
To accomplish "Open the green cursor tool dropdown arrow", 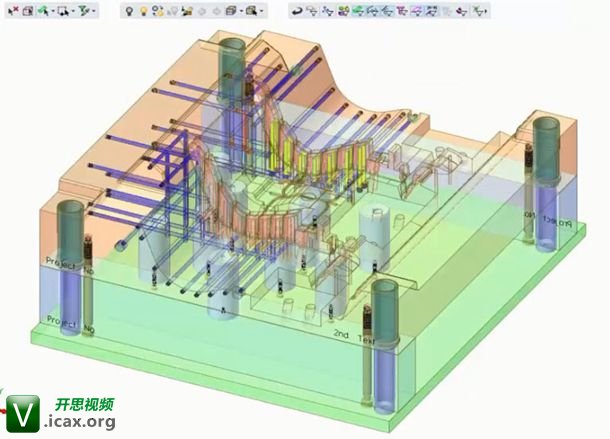I will 52,11.
